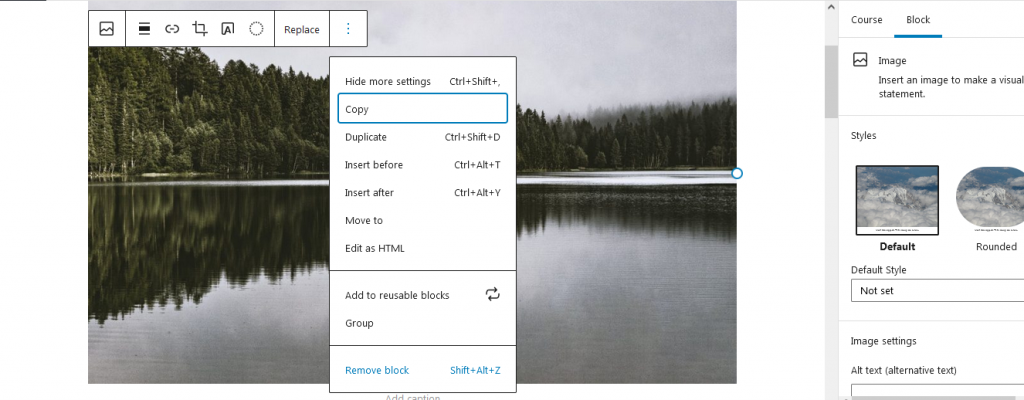Click the image resize handle circle

[737, 174]
